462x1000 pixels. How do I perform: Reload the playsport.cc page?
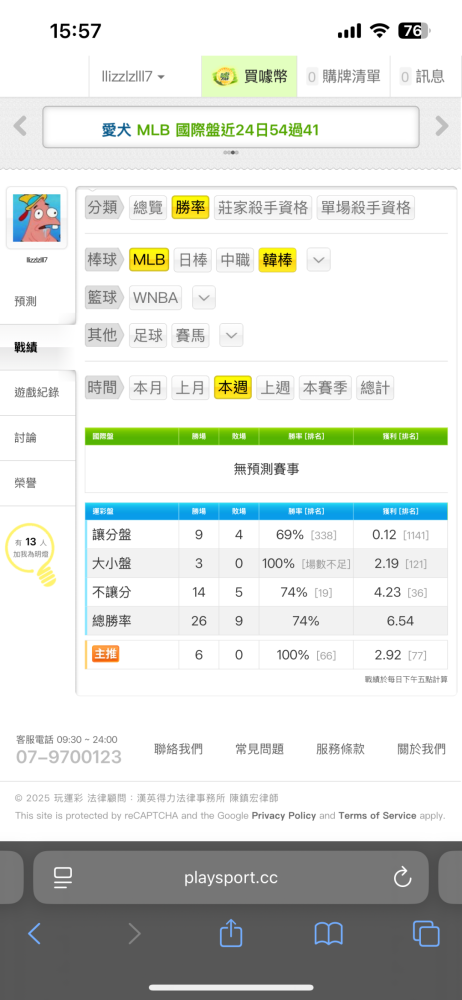click(x=403, y=878)
